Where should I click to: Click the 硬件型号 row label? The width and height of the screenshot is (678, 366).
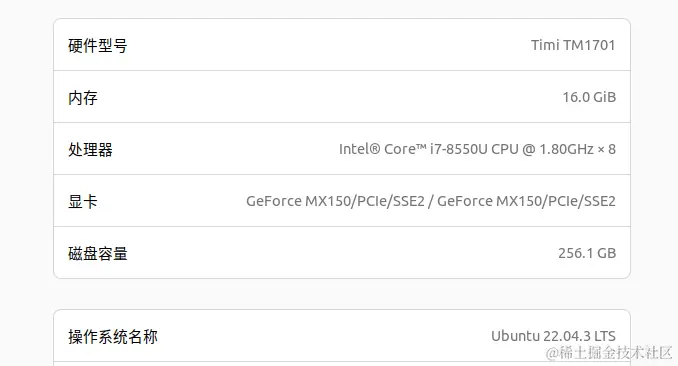[x=98, y=45]
